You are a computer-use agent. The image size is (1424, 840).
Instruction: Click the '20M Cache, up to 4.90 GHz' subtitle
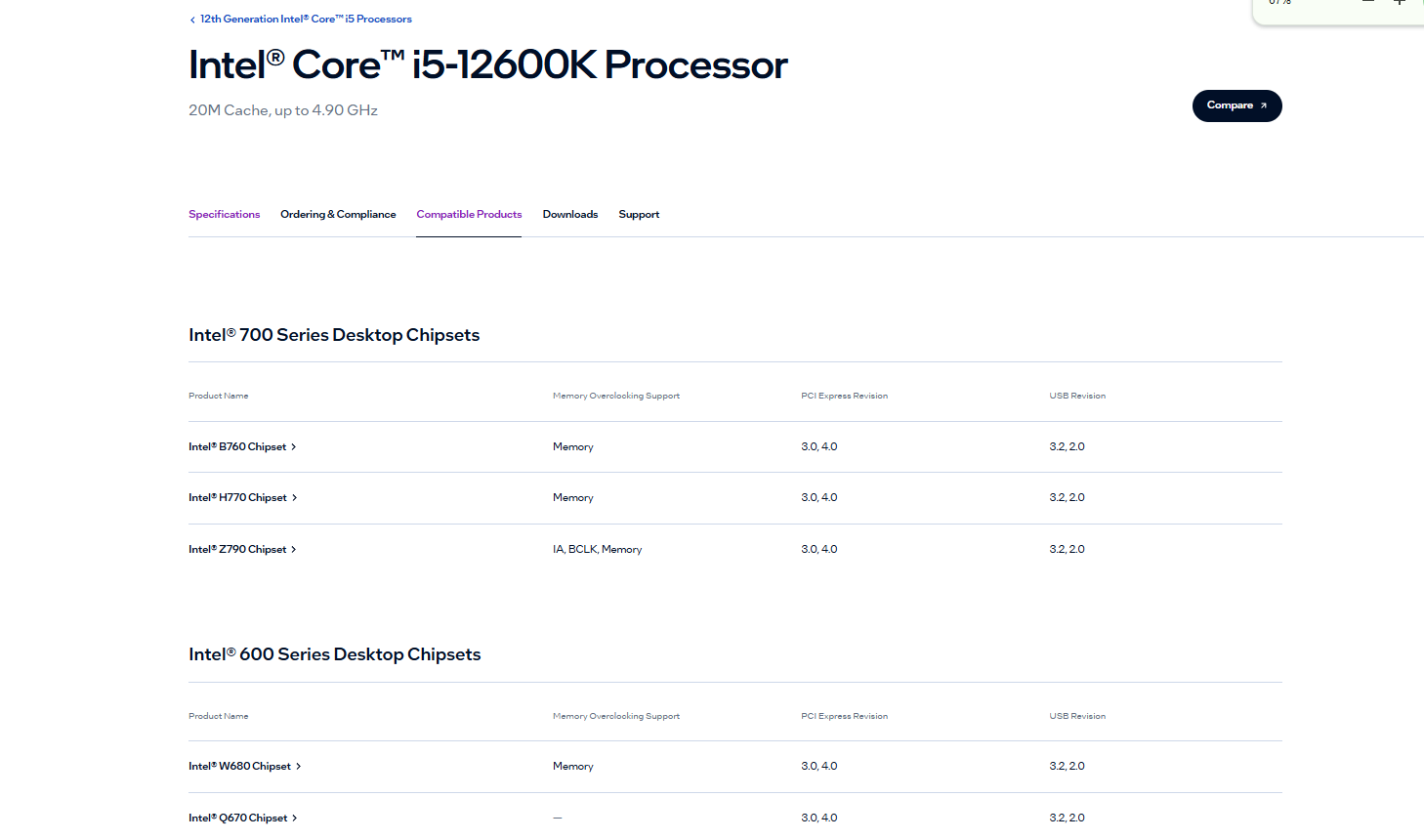click(283, 110)
